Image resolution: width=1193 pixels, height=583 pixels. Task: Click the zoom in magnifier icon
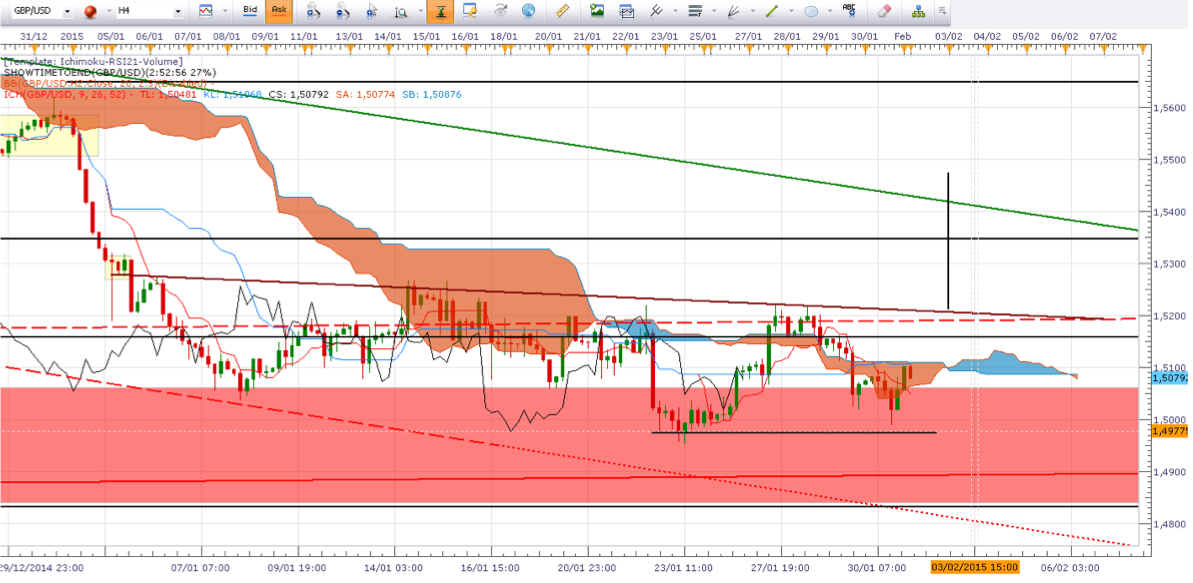tap(312, 11)
